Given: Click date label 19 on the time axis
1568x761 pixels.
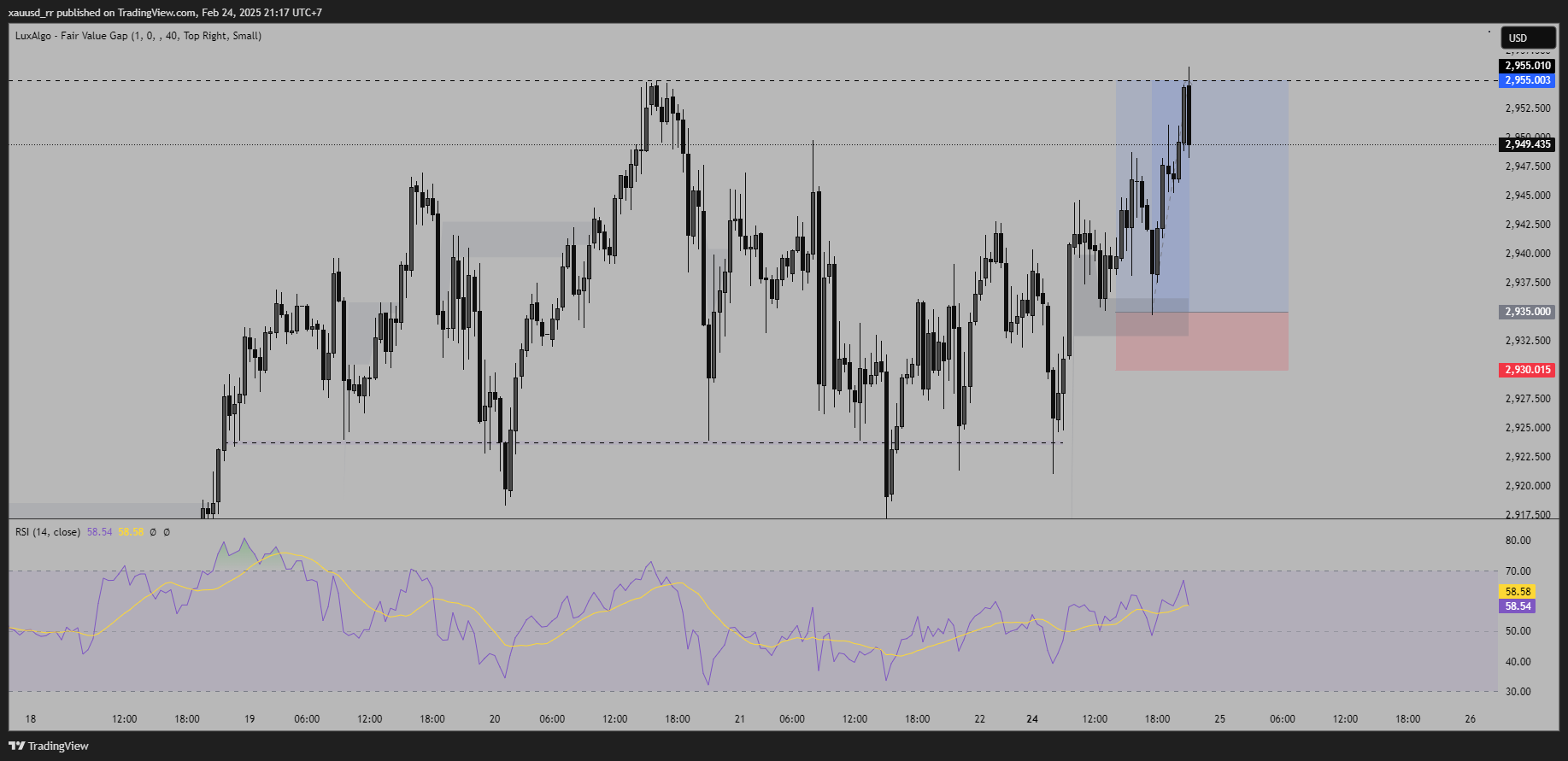Looking at the screenshot, I should pos(250,719).
